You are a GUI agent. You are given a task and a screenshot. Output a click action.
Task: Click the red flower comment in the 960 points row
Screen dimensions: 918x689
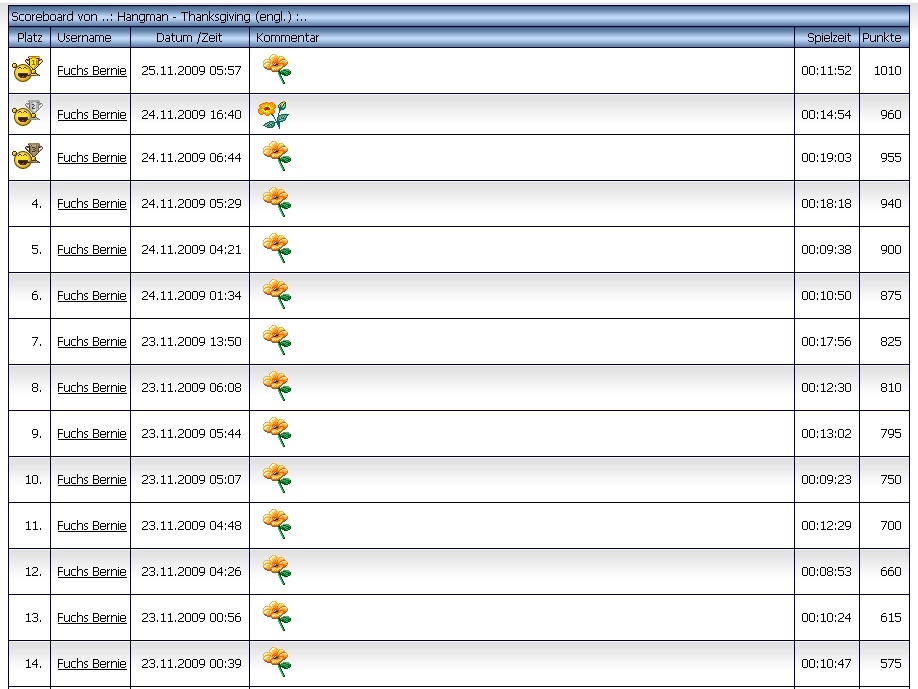tap(273, 114)
